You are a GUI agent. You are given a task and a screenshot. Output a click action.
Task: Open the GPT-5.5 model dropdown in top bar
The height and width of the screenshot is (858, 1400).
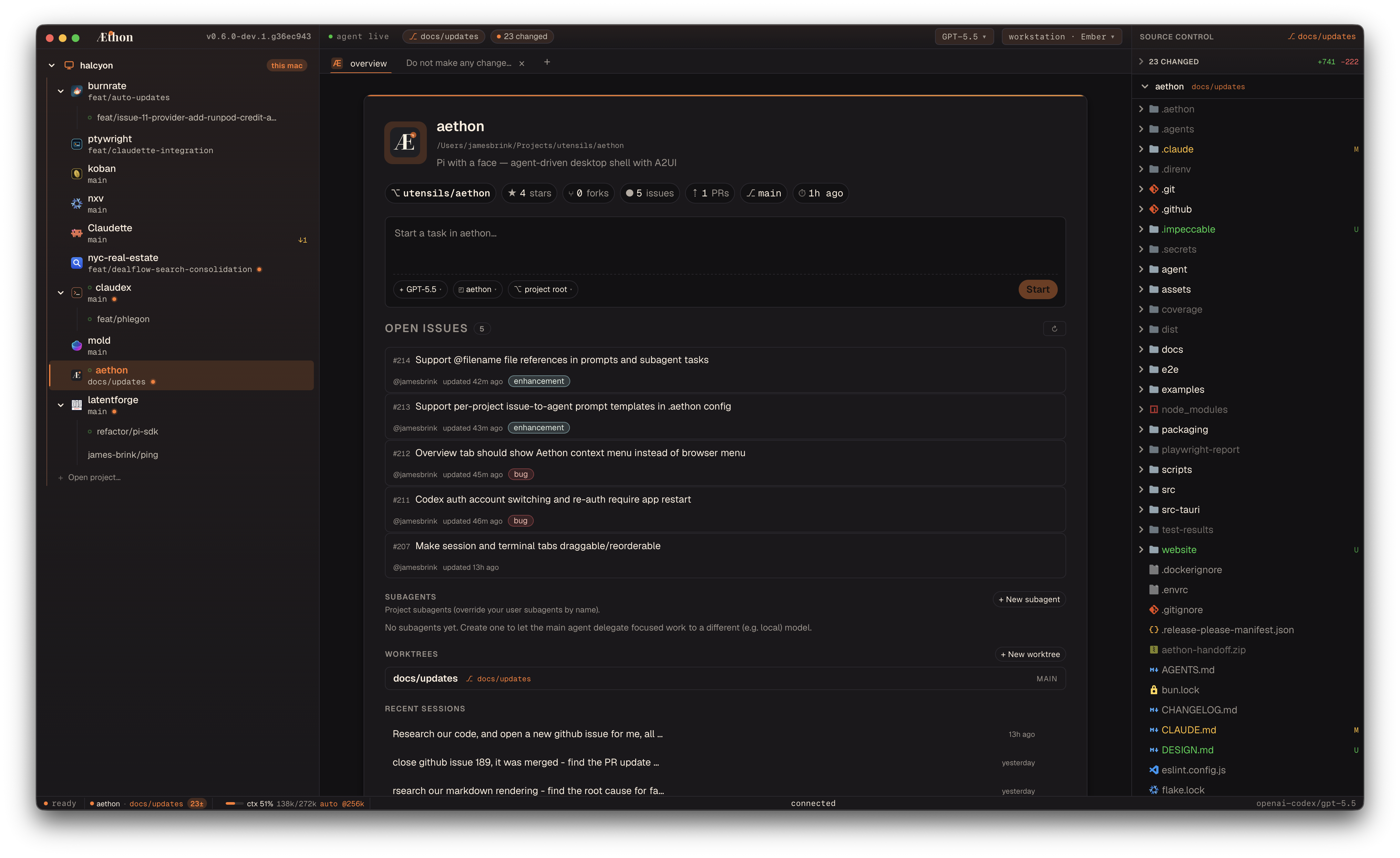point(964,37)
